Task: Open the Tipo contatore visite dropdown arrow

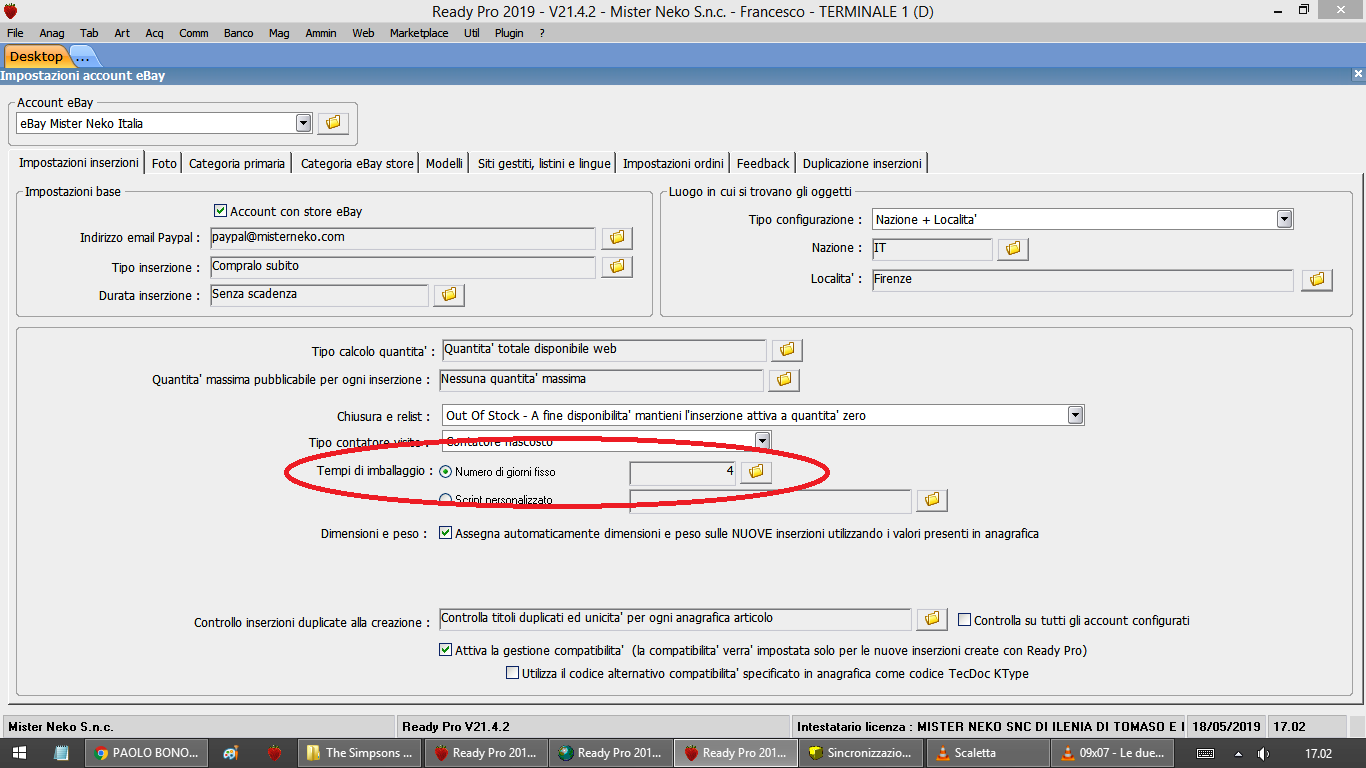Action: [763, 441]
